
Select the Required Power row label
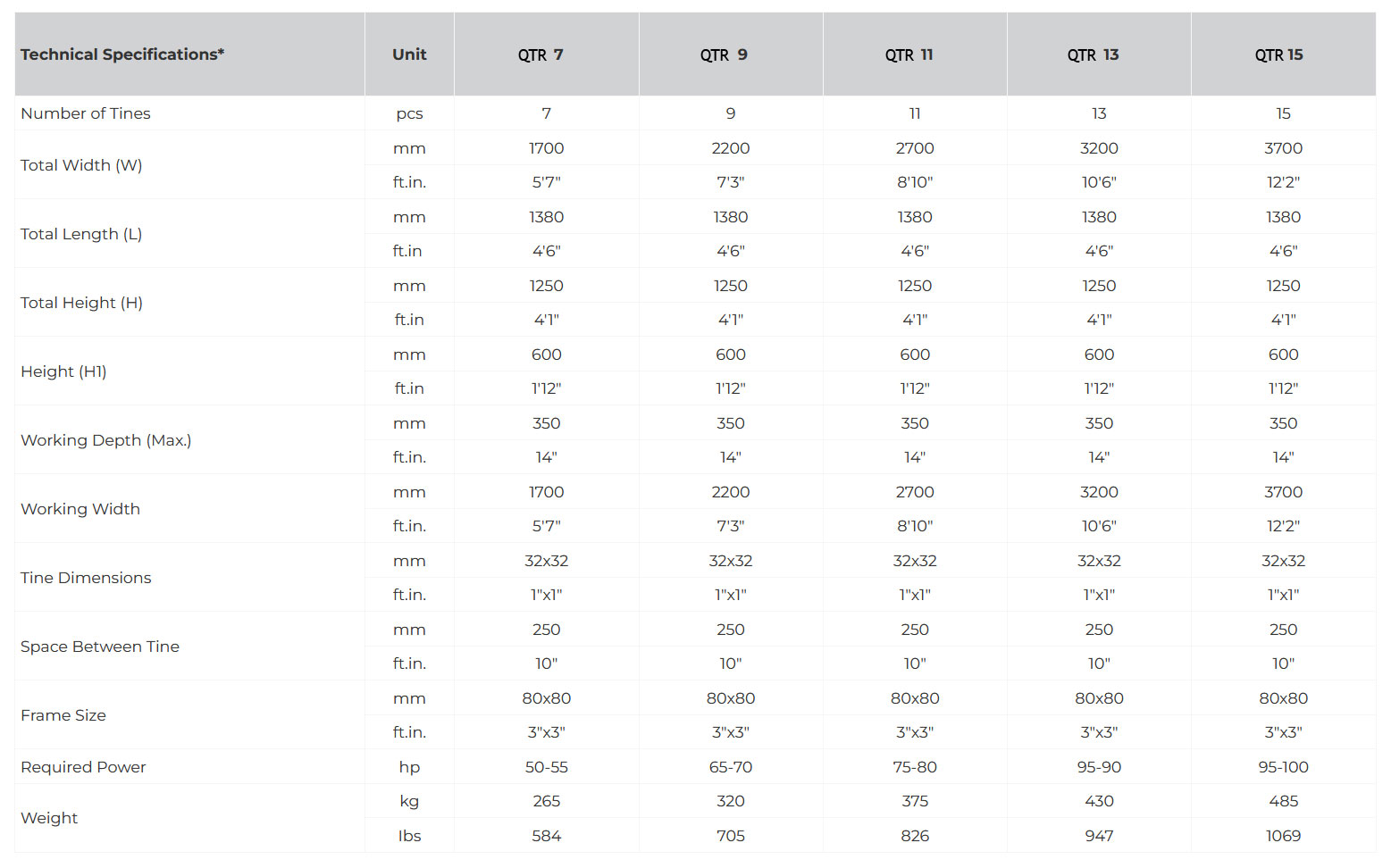pos(83,767)
